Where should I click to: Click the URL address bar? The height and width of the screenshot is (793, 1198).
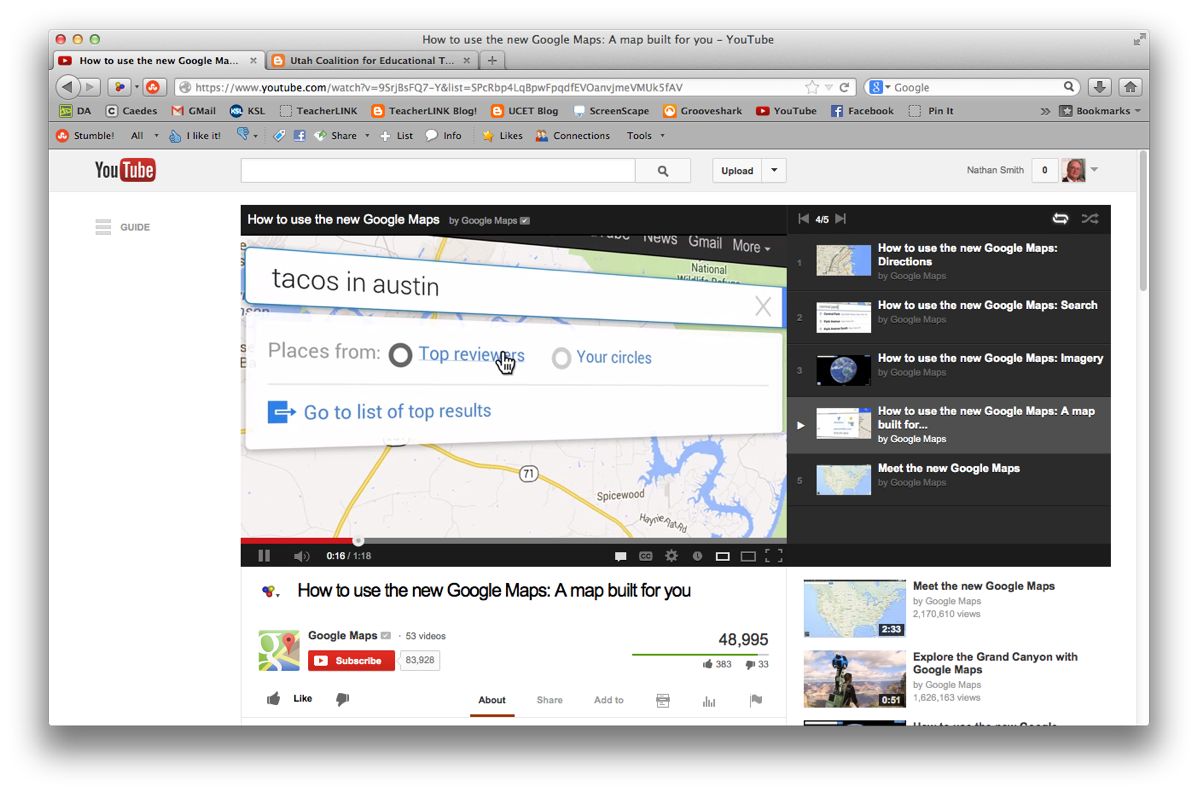[489, 87]
